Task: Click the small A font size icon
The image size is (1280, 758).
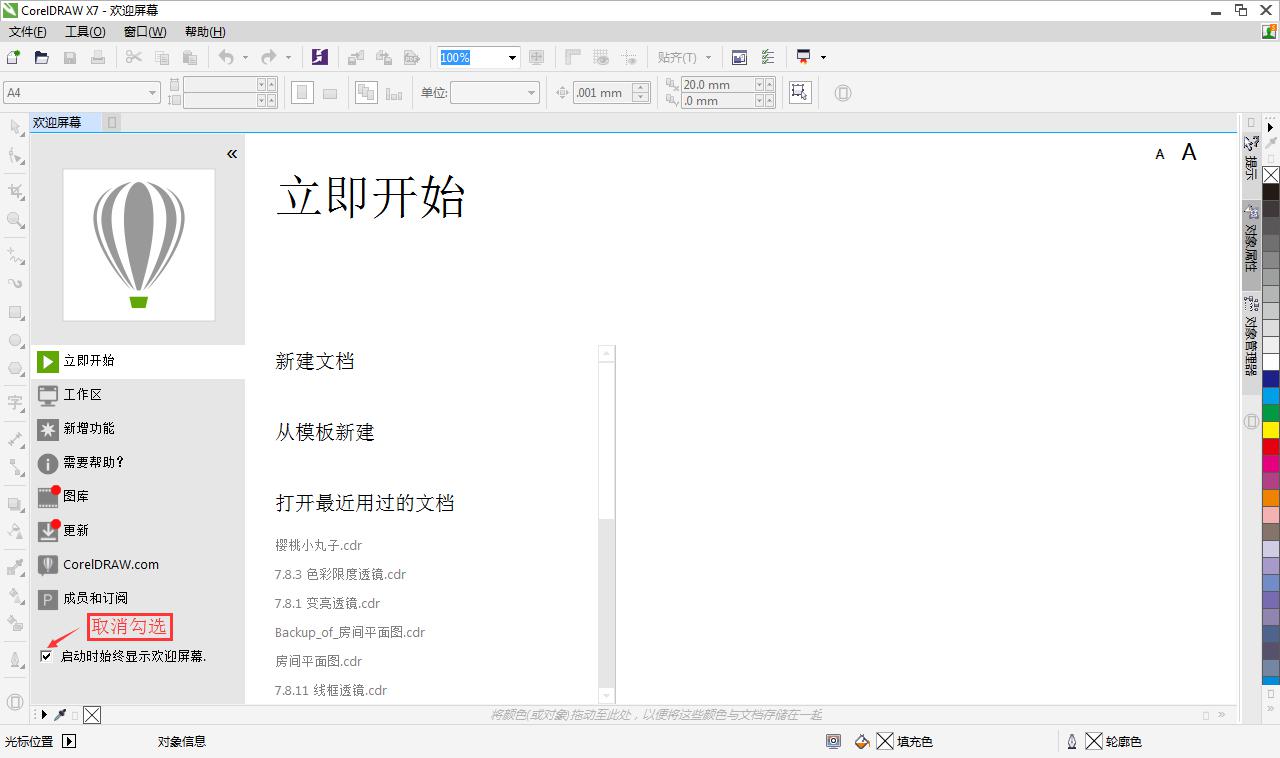Action: [x=1160, y=154]
